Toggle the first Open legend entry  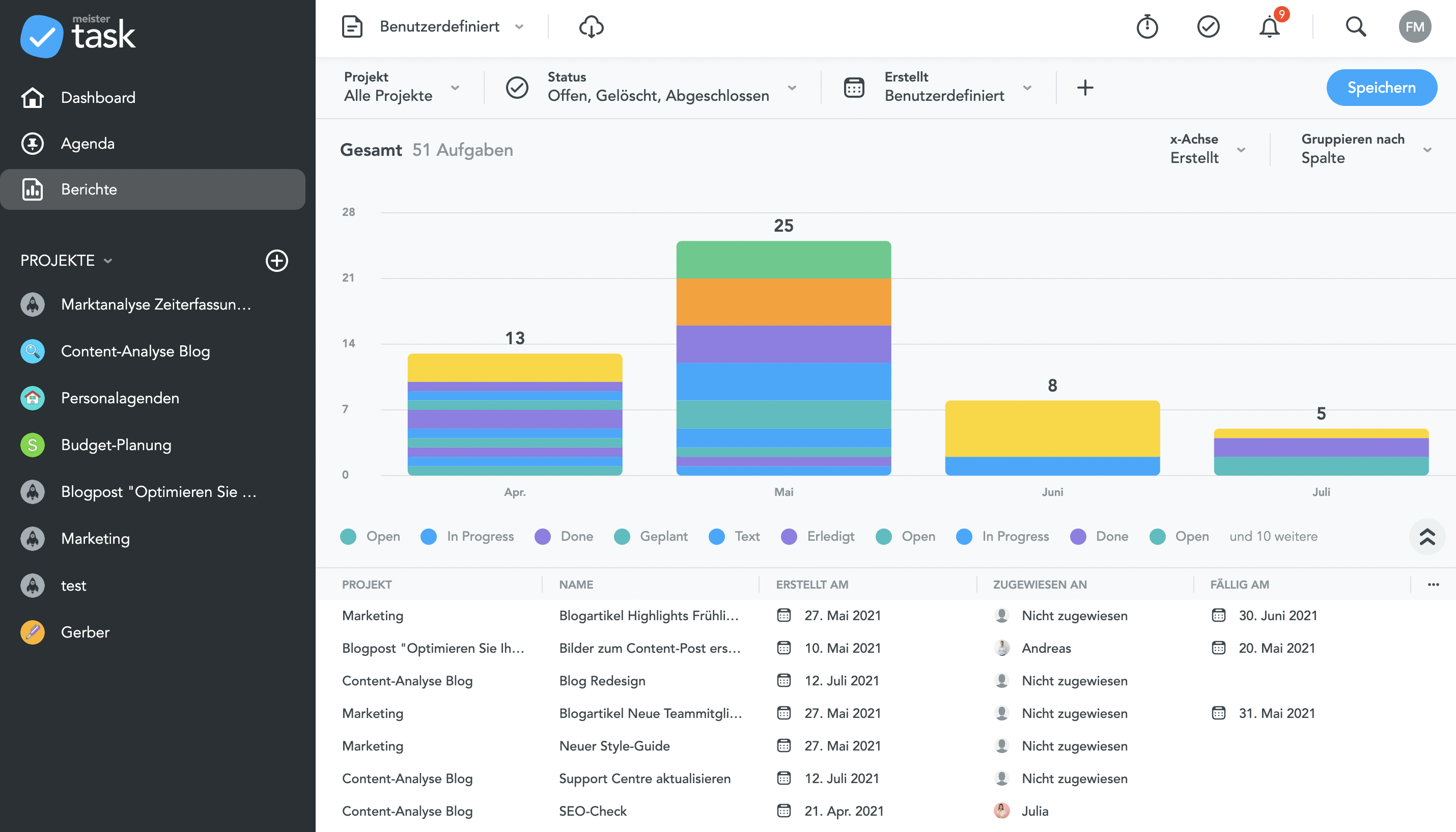point(370,536)
